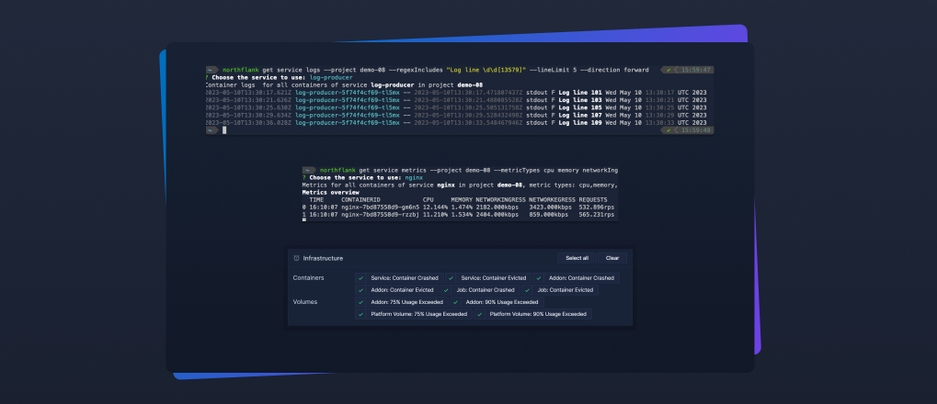Click northflank command in logs terminal
The image size is (937, 404).
241,70
